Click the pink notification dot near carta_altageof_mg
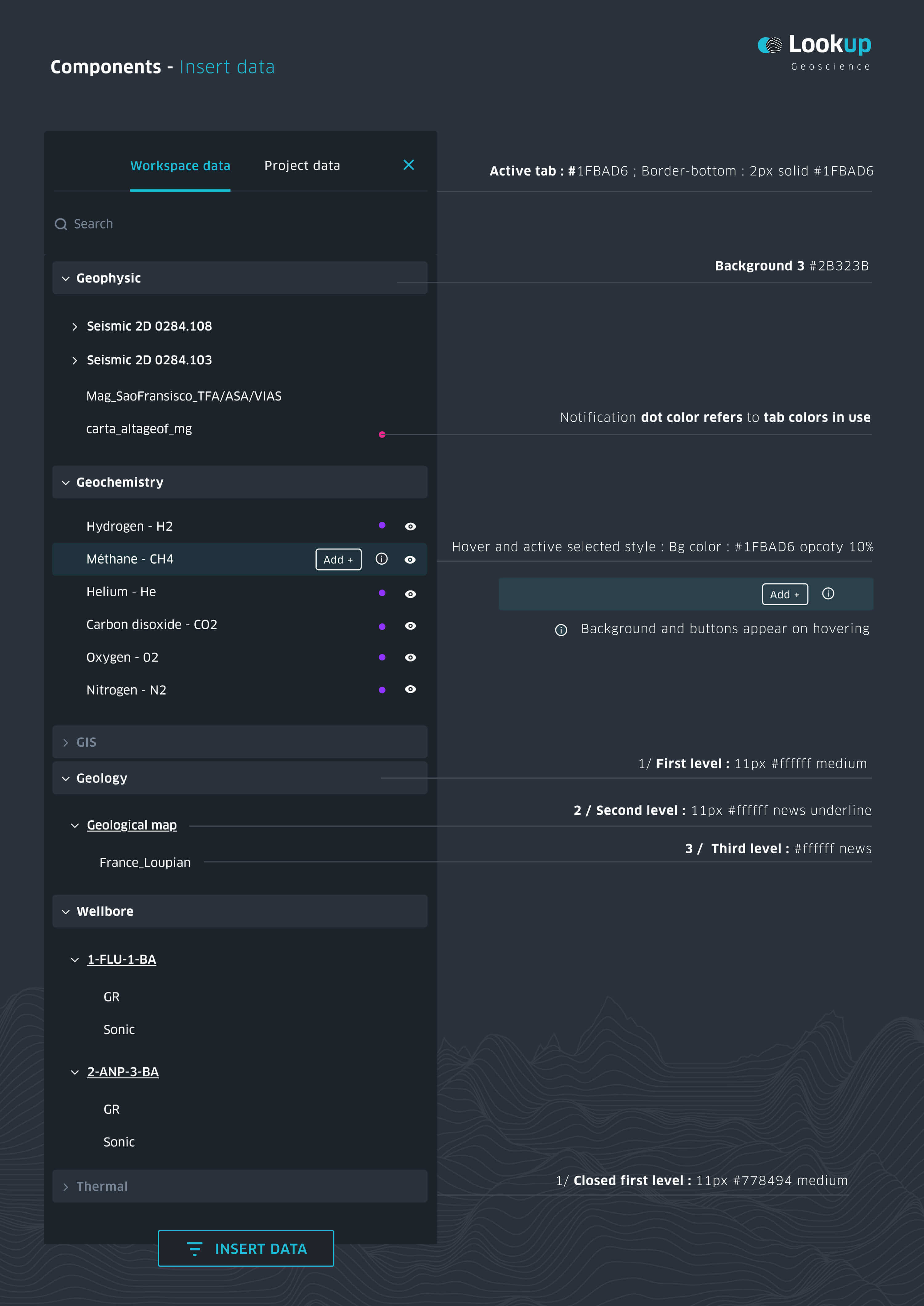The image size is (924, 1306). pos(382,434)
